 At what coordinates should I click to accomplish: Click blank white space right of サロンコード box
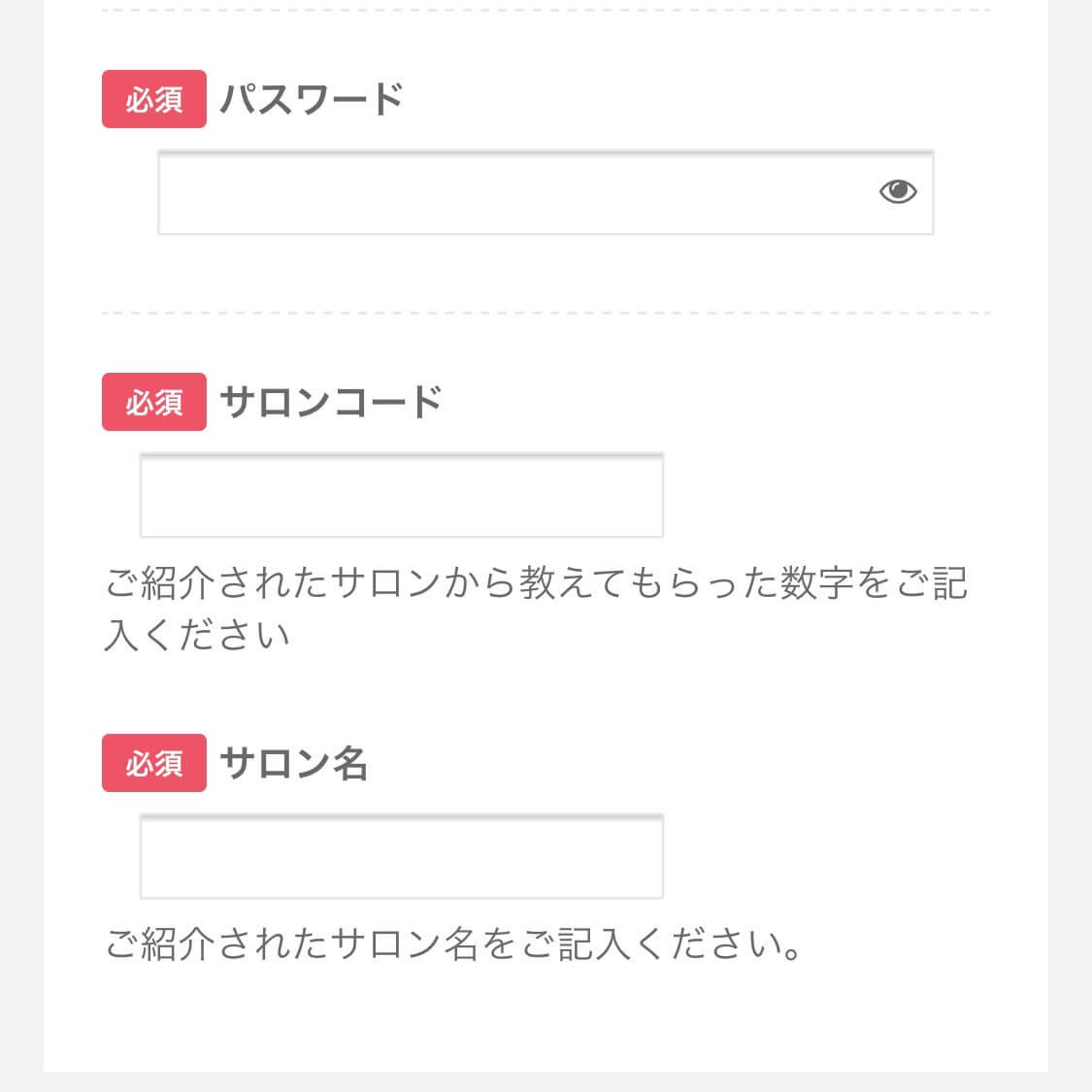827,495
